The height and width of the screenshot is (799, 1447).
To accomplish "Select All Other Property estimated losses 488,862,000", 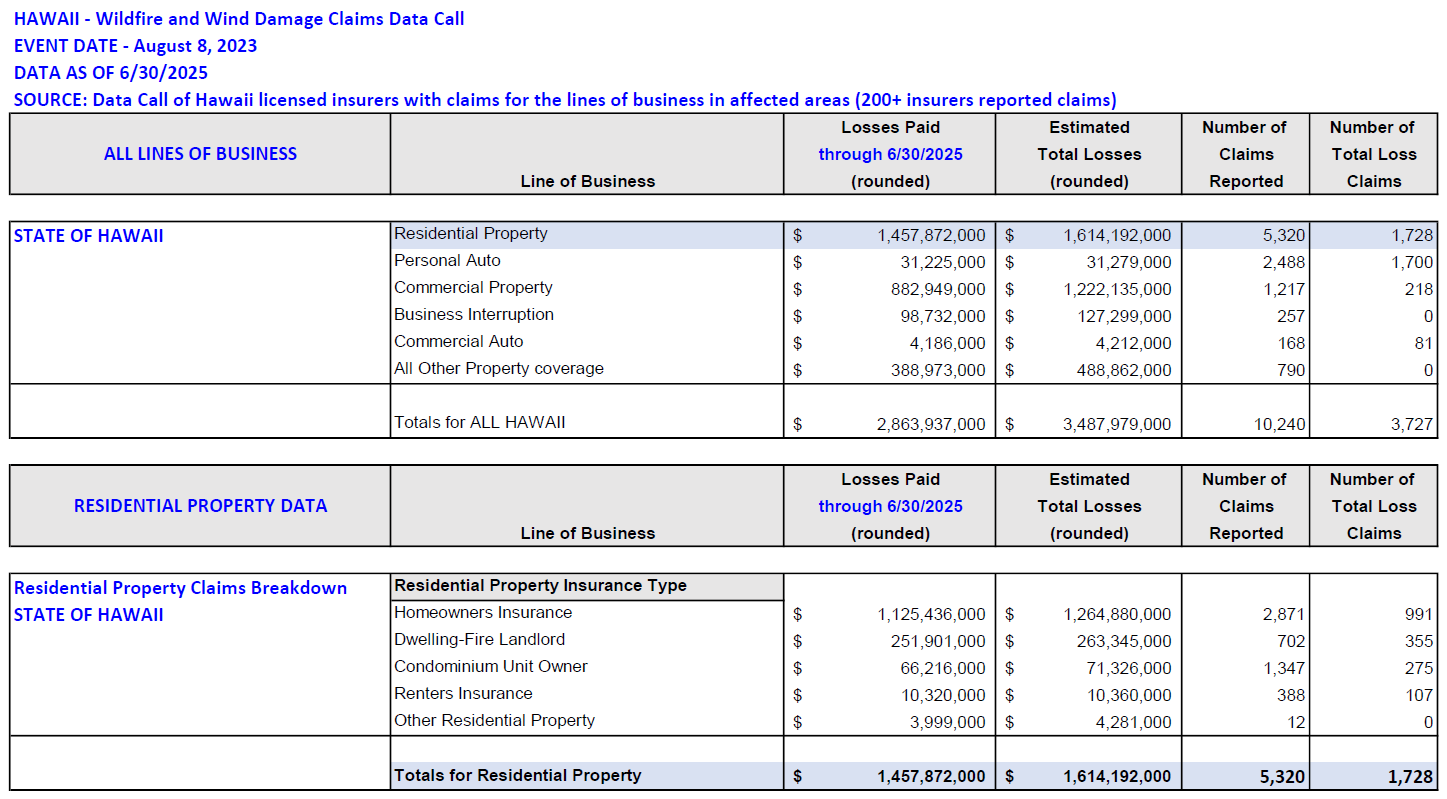I will click(1124, 371).
